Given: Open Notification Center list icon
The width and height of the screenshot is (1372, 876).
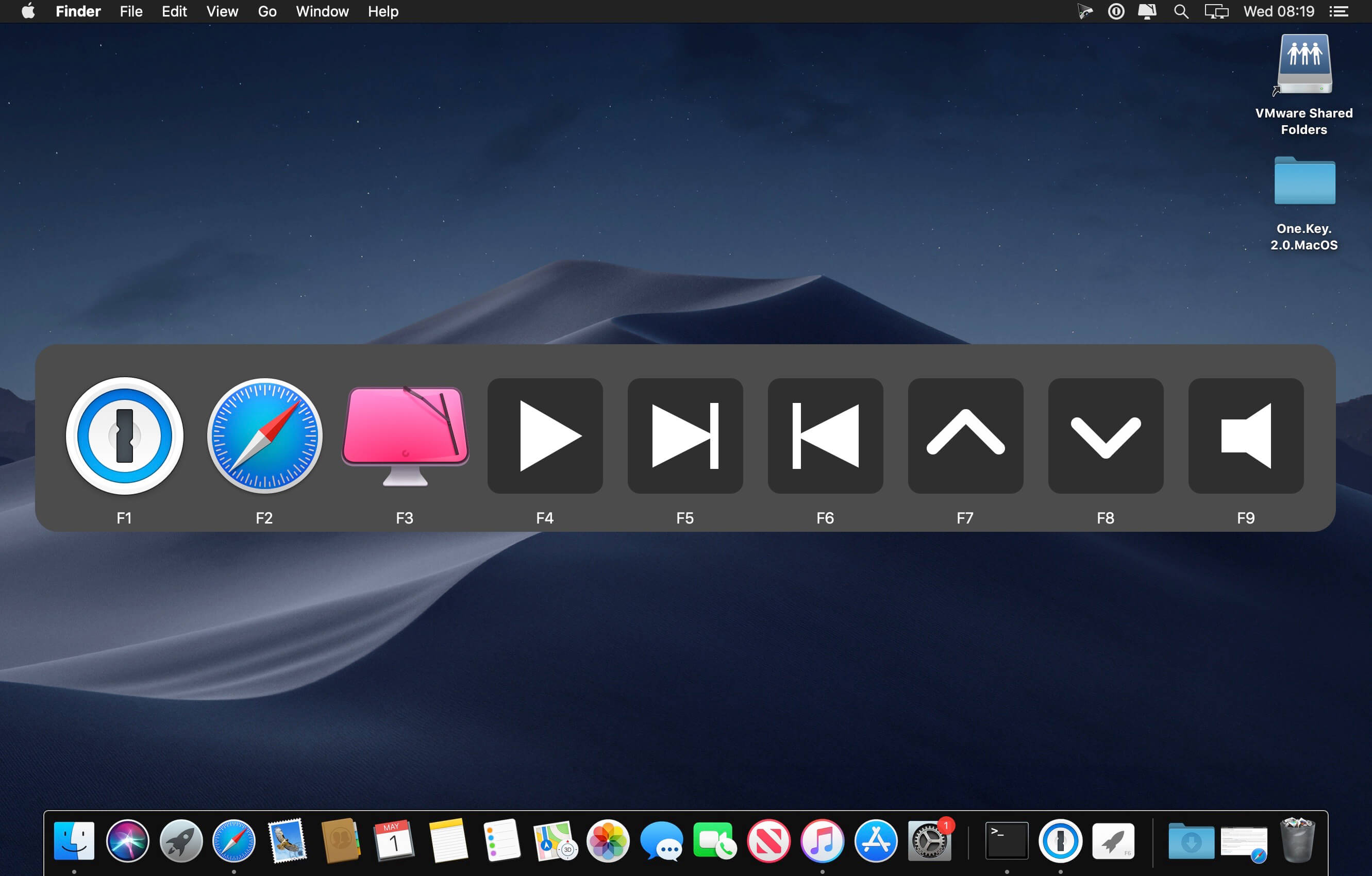Looking at the screenshot, I should coord(1339,11).
